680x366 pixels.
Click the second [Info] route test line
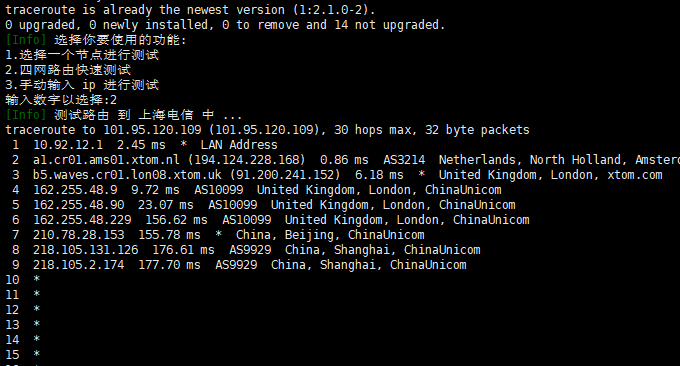124,115
